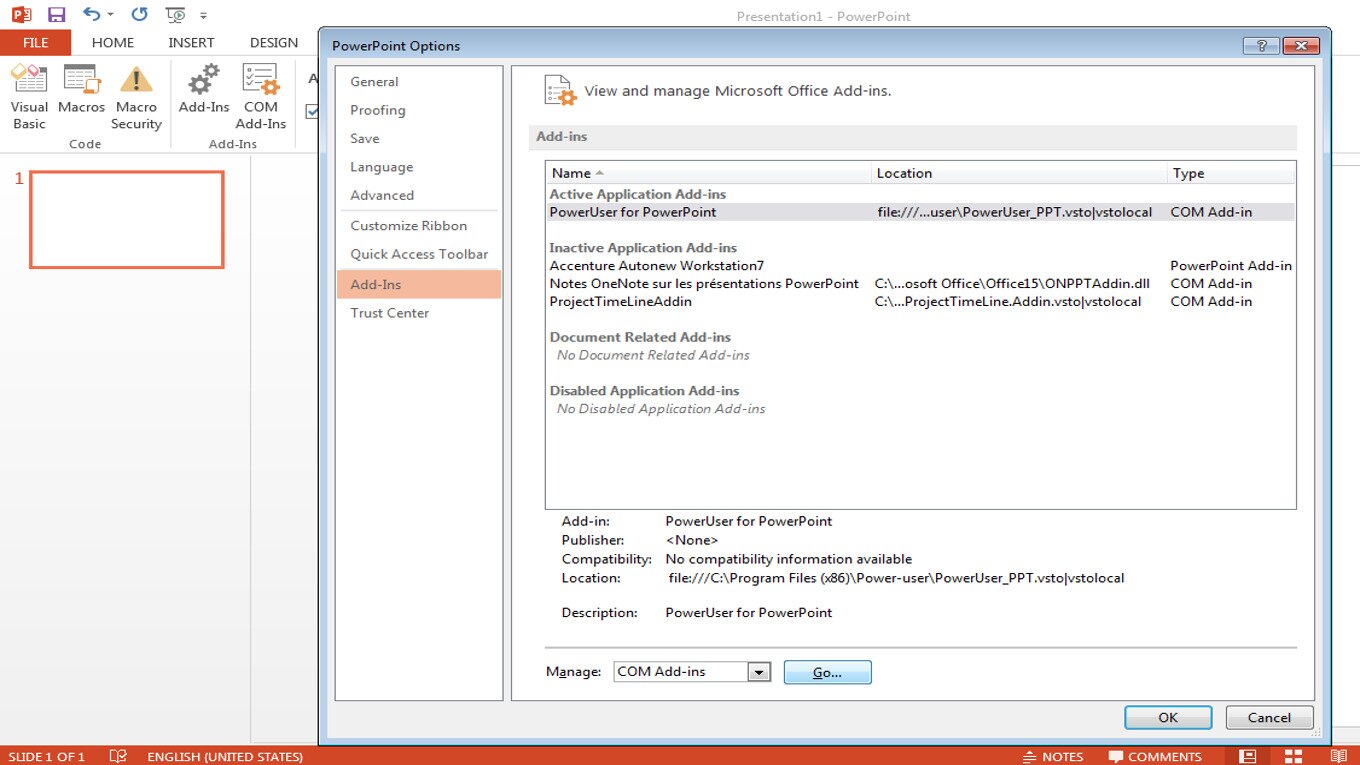Viewport: 1360px width, 765px height.
Task: Open Customize Quick Access Toolbar dropdown
Action: click(x=204, y=15)
